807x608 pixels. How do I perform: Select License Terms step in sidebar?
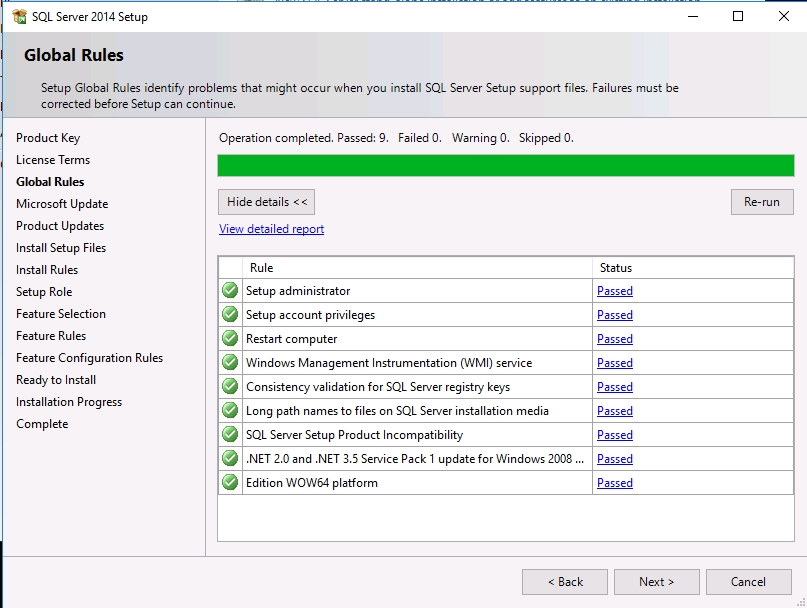[x=53, y=160]
